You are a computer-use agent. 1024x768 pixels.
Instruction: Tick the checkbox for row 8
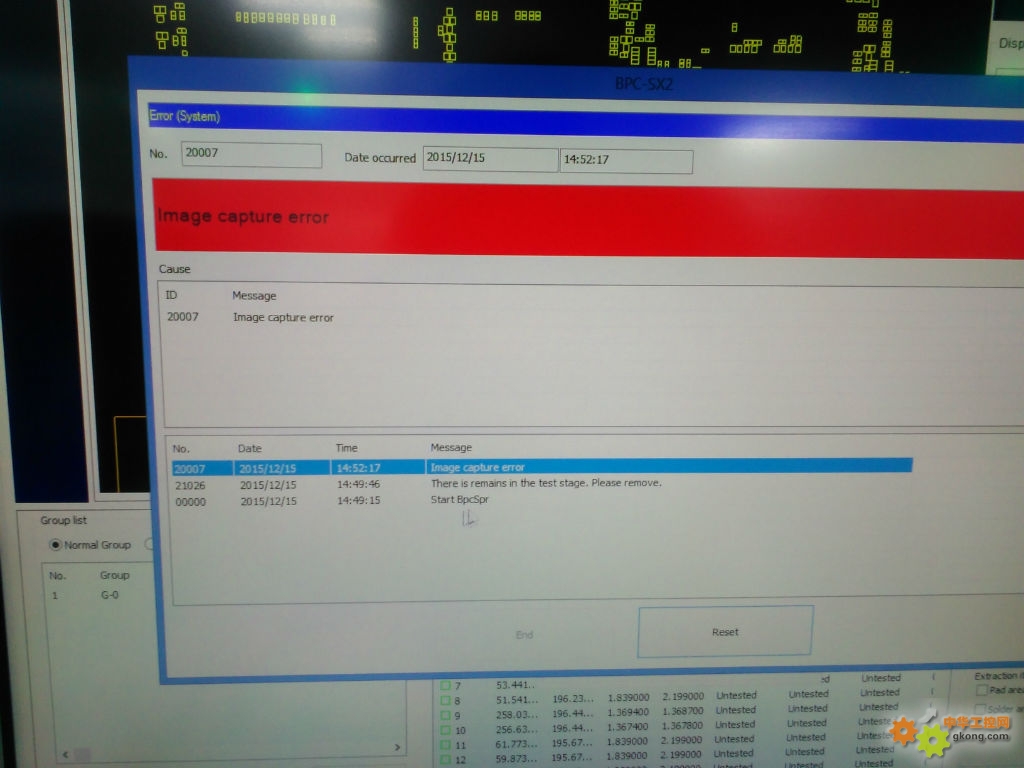click(446, 700)
